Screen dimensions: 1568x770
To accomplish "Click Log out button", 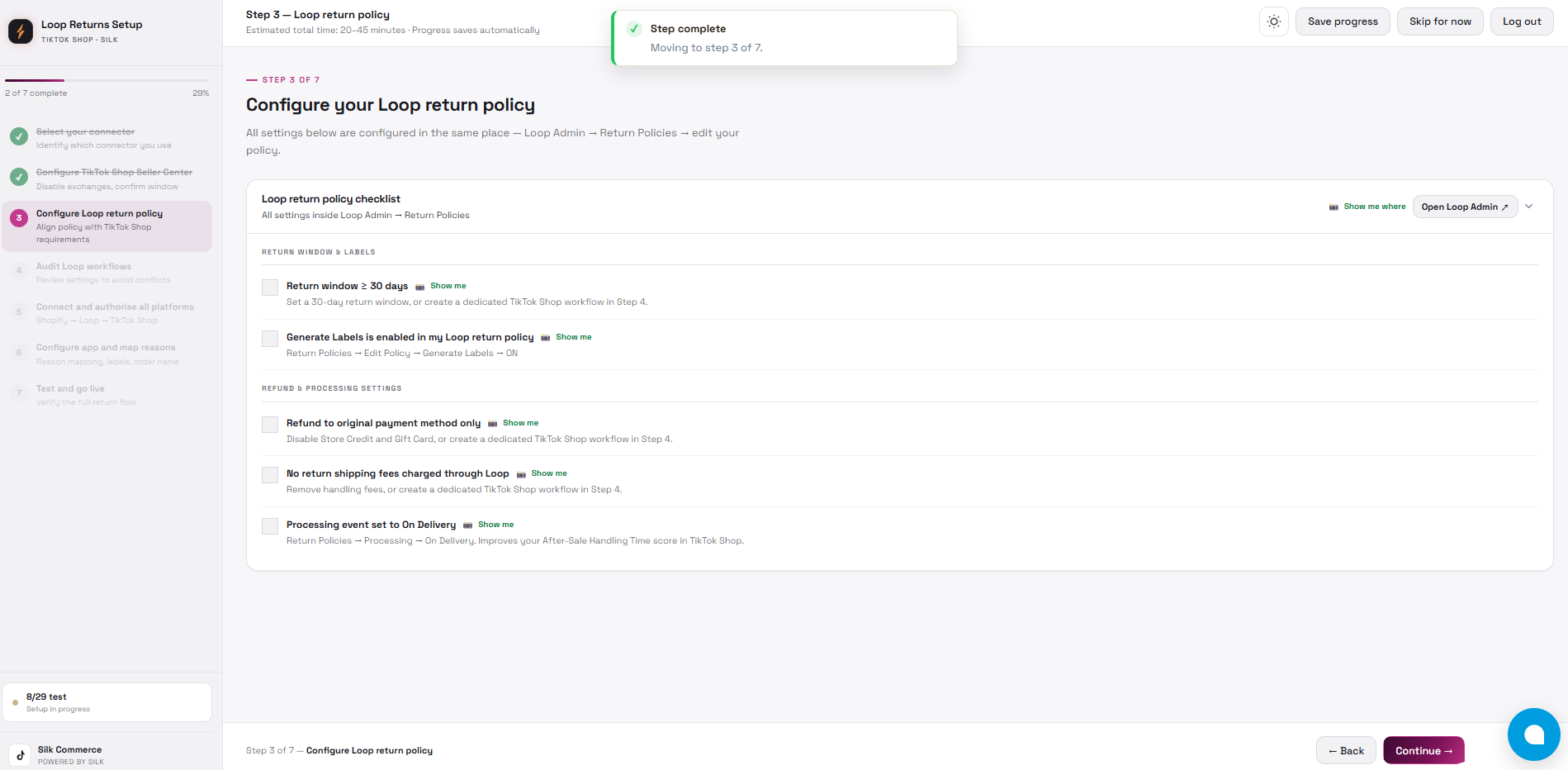I will tap(1522, 21).
